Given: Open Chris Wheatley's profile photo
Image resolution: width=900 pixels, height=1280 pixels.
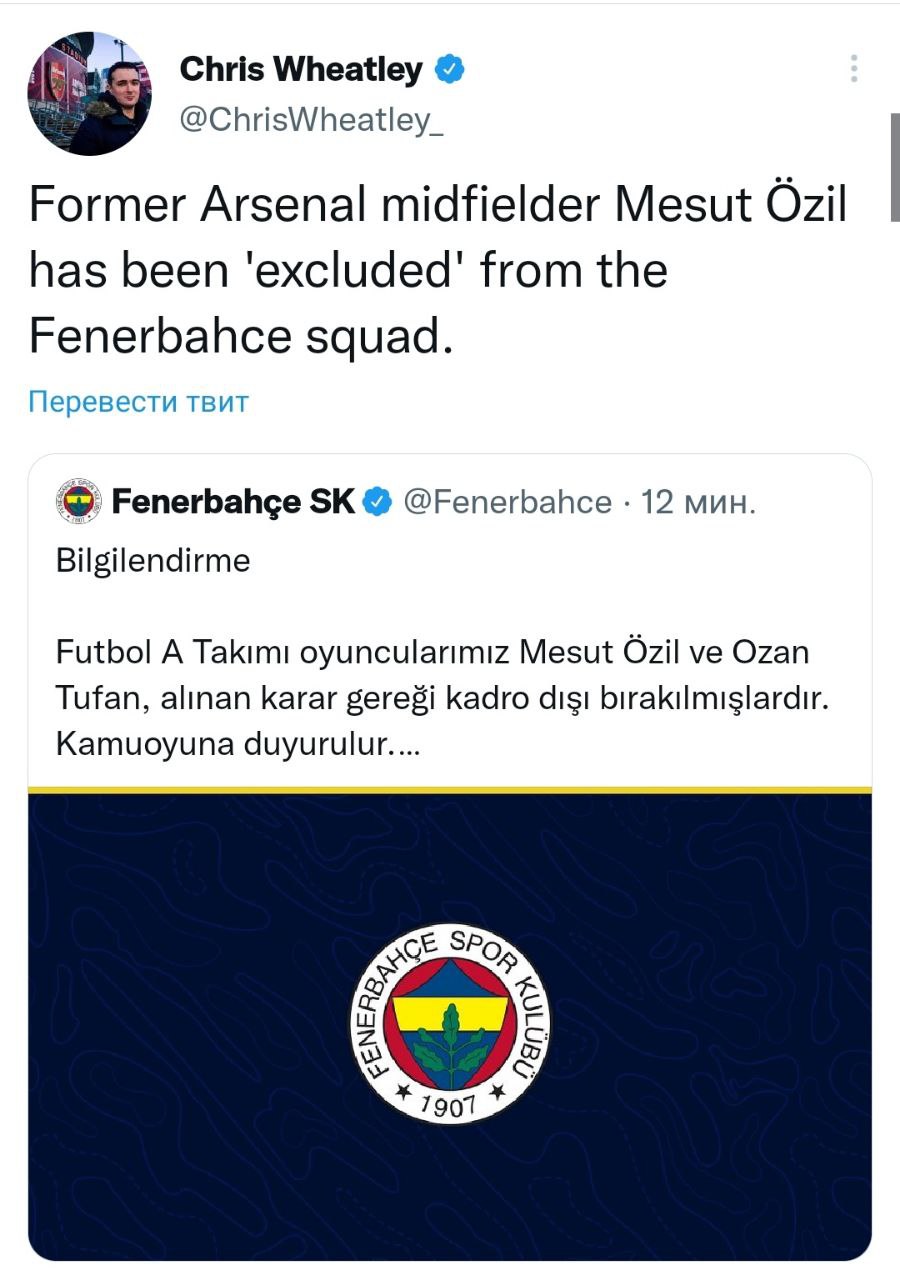Looking at the screenshot, I should (x=89, y=93).
